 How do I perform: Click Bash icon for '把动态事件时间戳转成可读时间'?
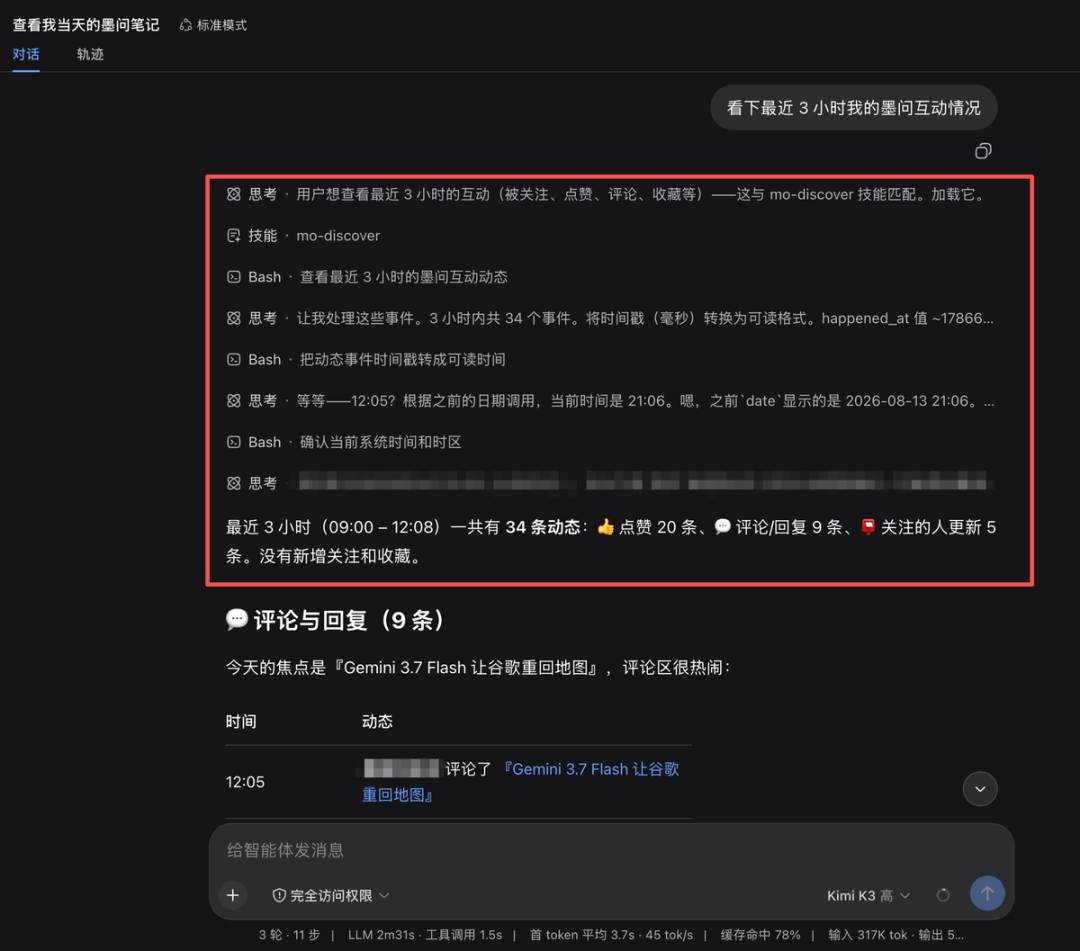pos(233,359)
